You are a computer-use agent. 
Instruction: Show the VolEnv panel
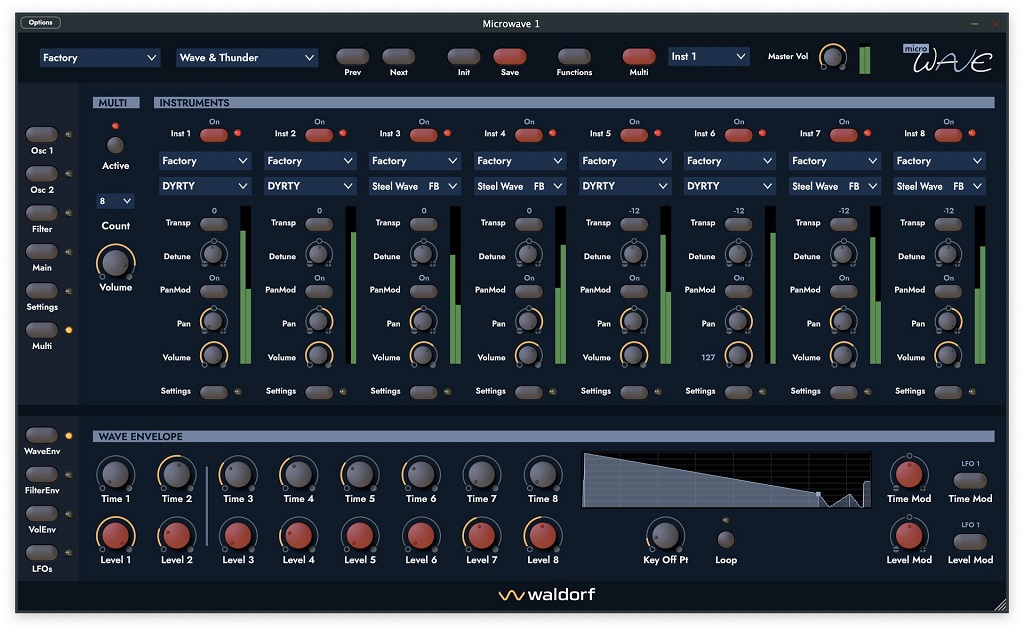42,513
